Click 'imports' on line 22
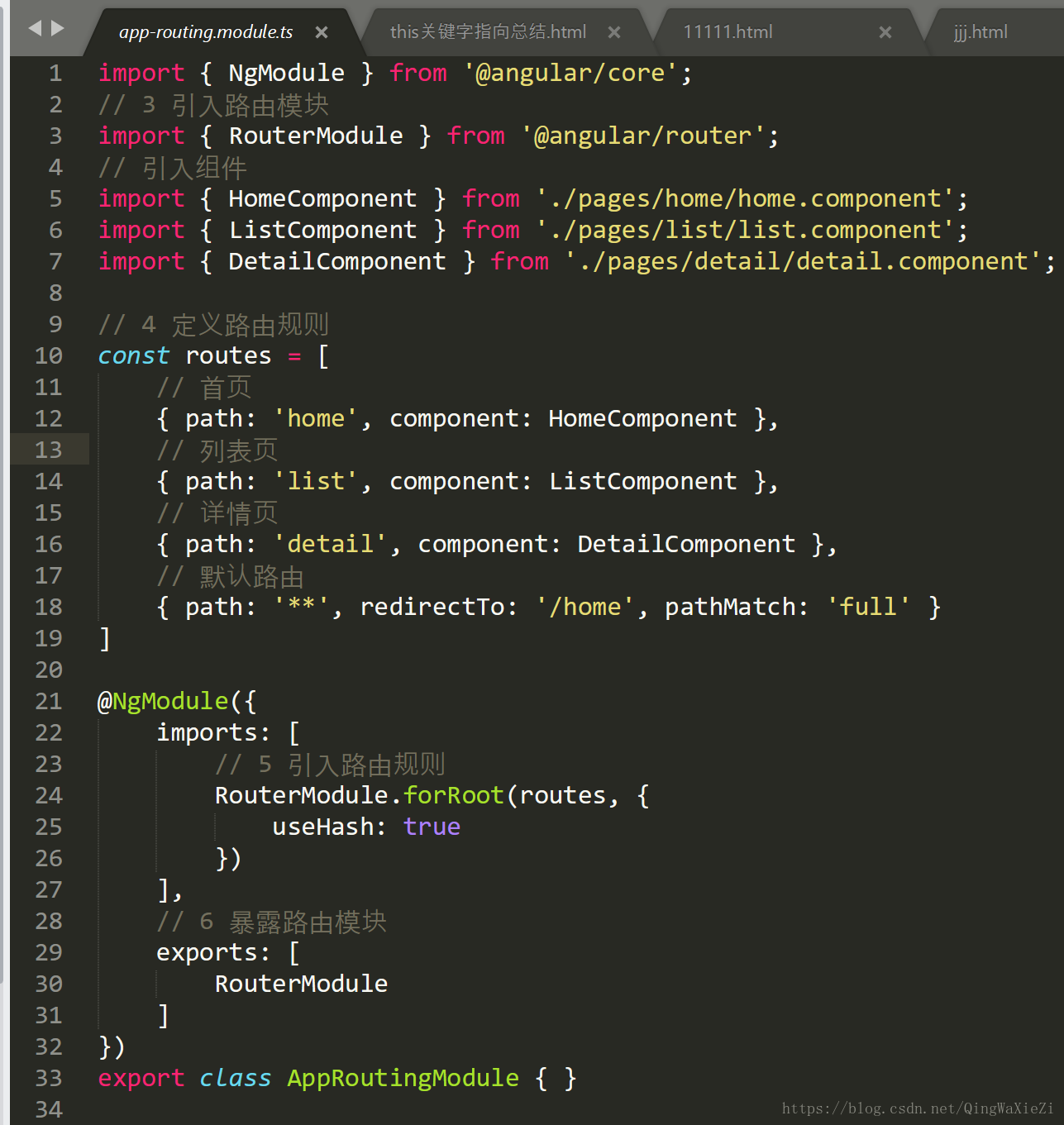The height and width of the screenshot is (1125, 1064). pyautogui.click(x=207, y=732)
